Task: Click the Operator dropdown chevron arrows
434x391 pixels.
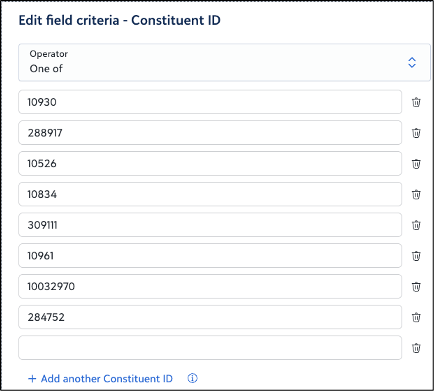Action: pos(412,62)
